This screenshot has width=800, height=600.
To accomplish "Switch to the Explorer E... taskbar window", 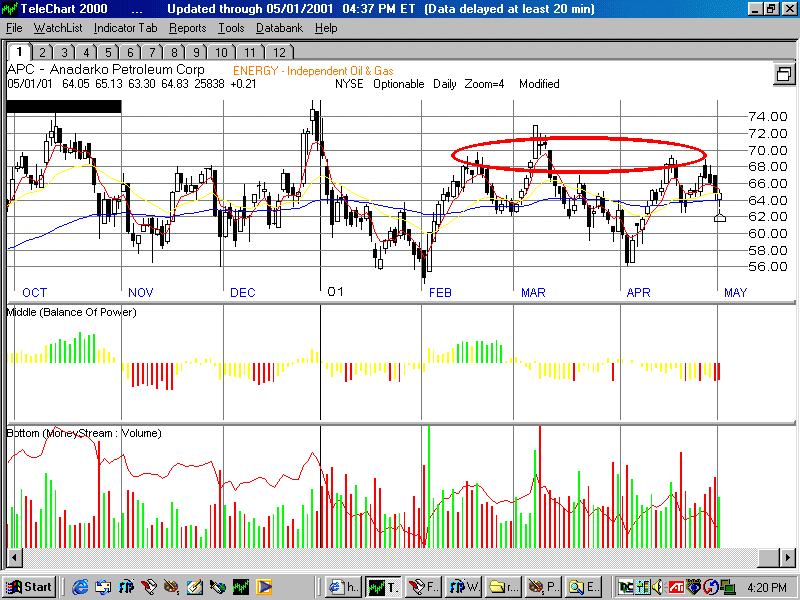I will coord(583,587).
